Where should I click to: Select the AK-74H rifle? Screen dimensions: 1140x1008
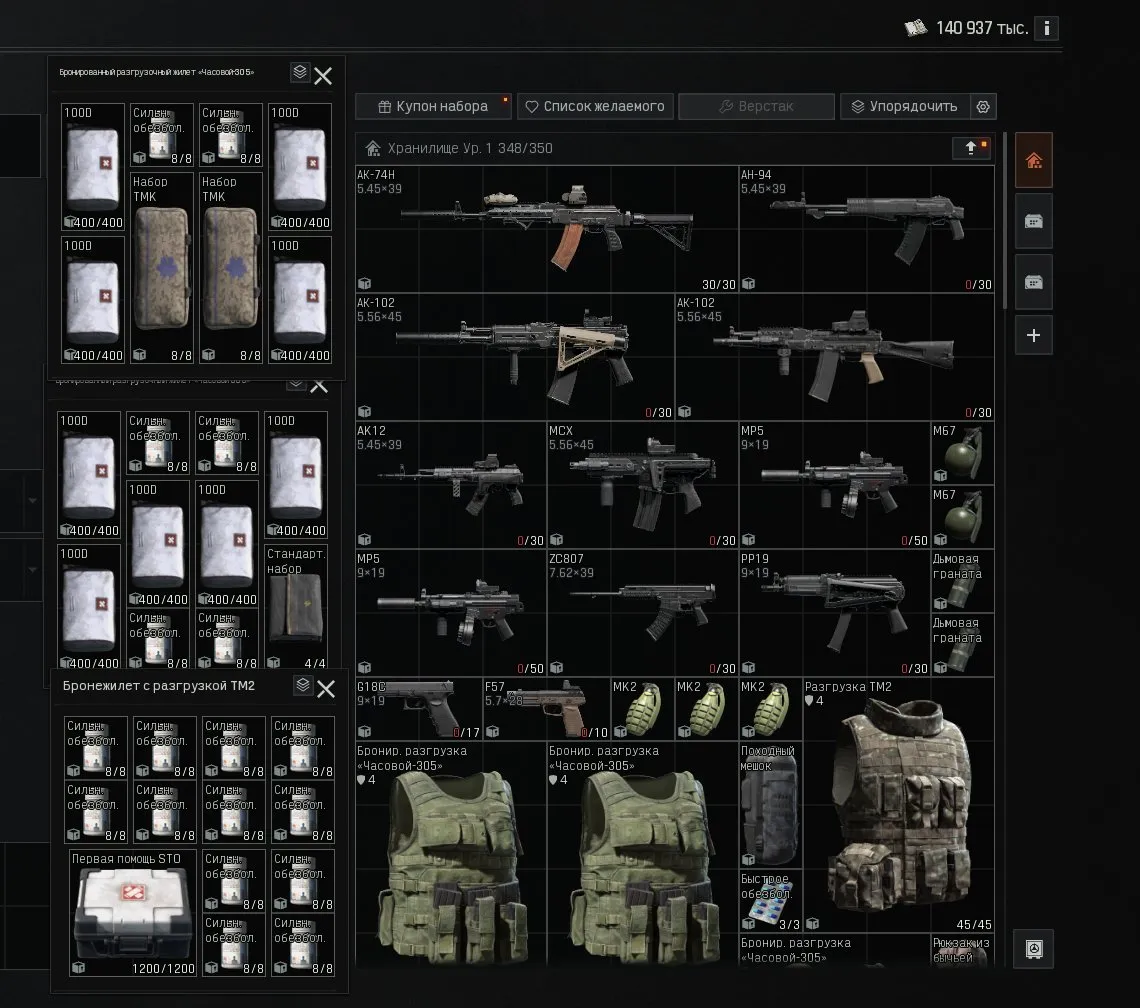[547, 229]
